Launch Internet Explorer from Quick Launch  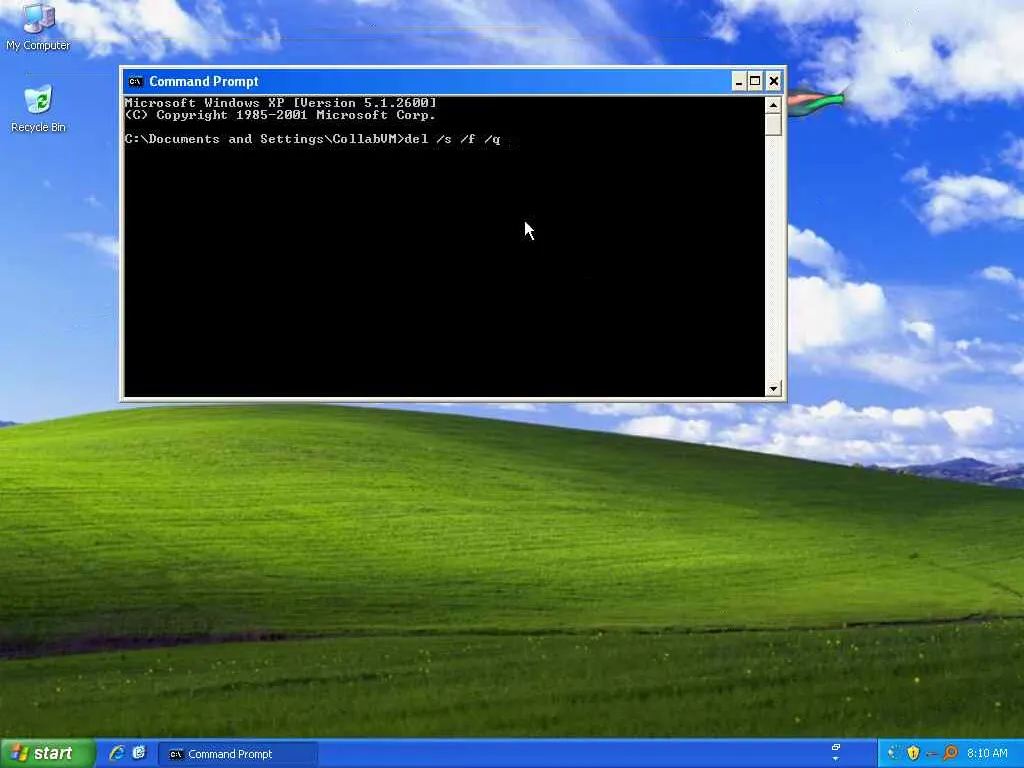[x=116, y=753]
